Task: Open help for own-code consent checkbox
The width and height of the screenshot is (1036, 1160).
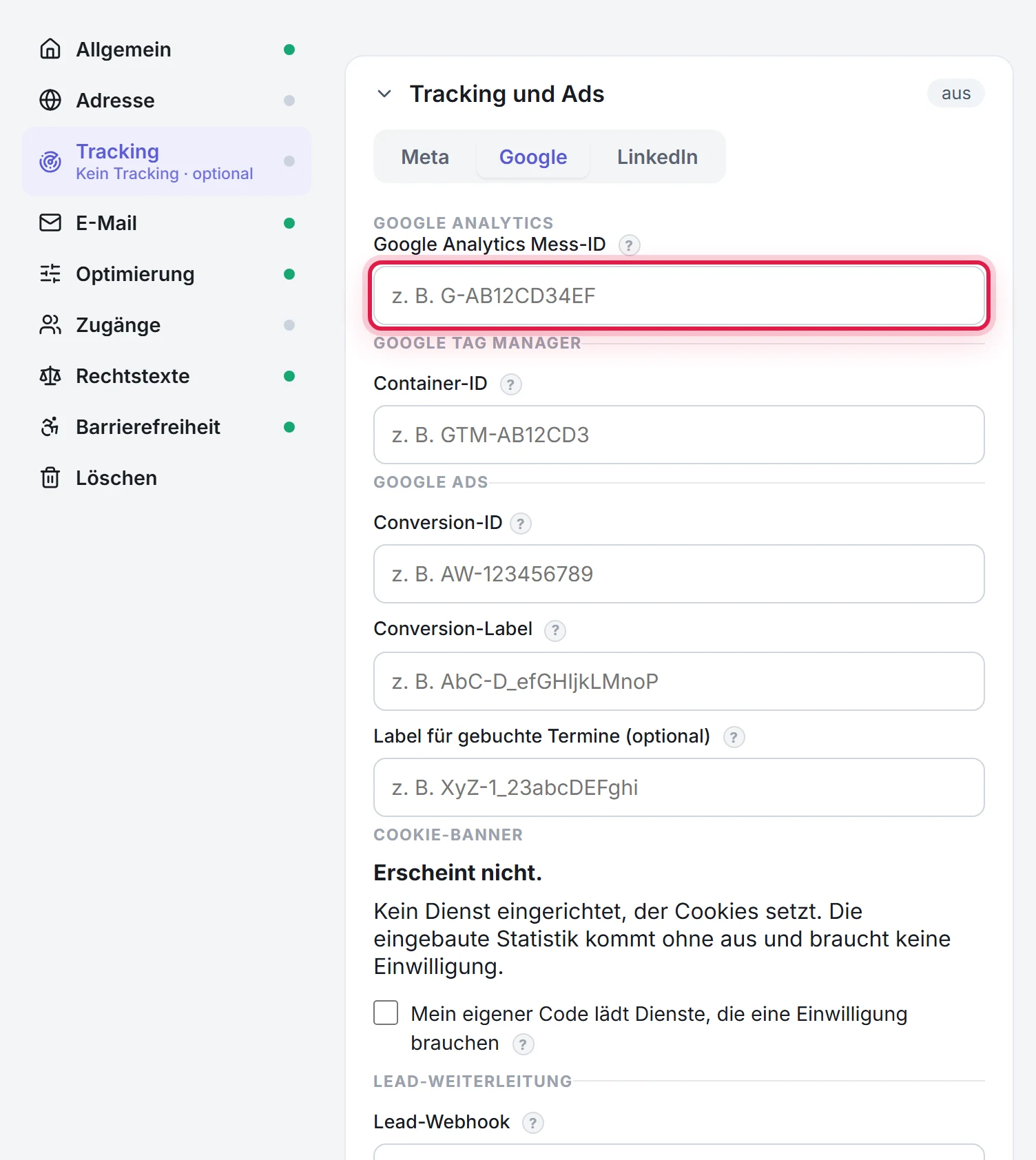Action: click(x=523, y=1044)
